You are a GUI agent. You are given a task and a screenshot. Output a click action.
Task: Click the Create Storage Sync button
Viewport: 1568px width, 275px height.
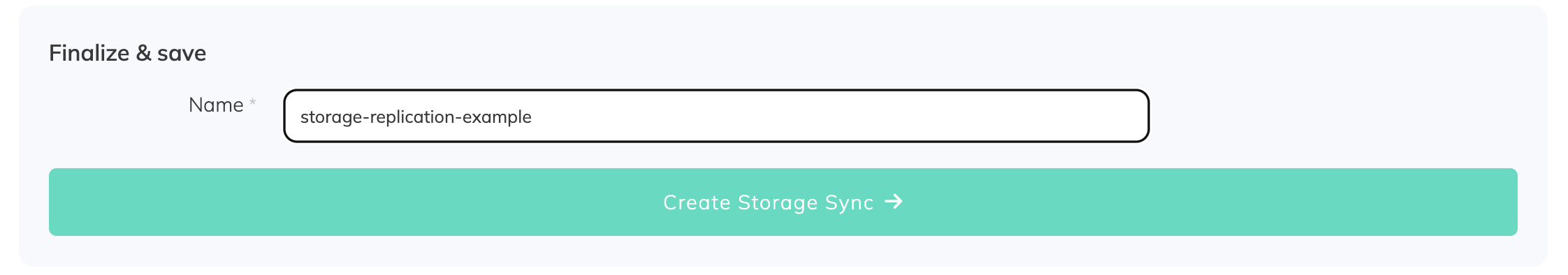click(783, 202)
